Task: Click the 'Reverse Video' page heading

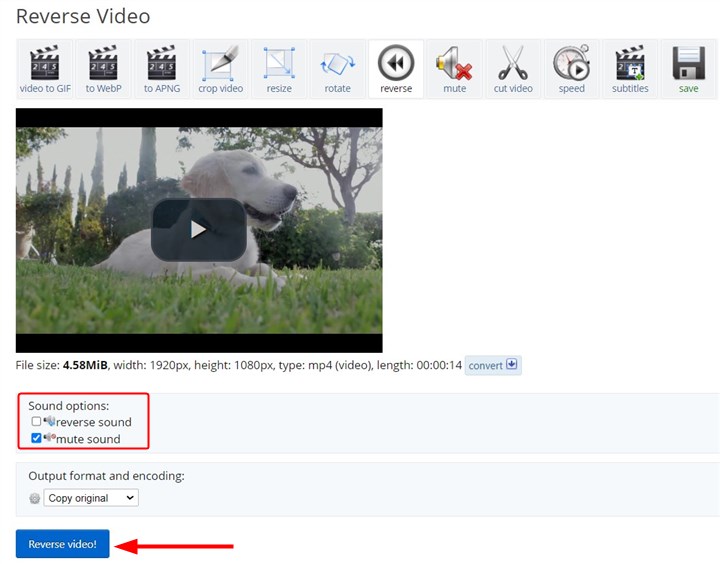Action: [x=83, y=17]
